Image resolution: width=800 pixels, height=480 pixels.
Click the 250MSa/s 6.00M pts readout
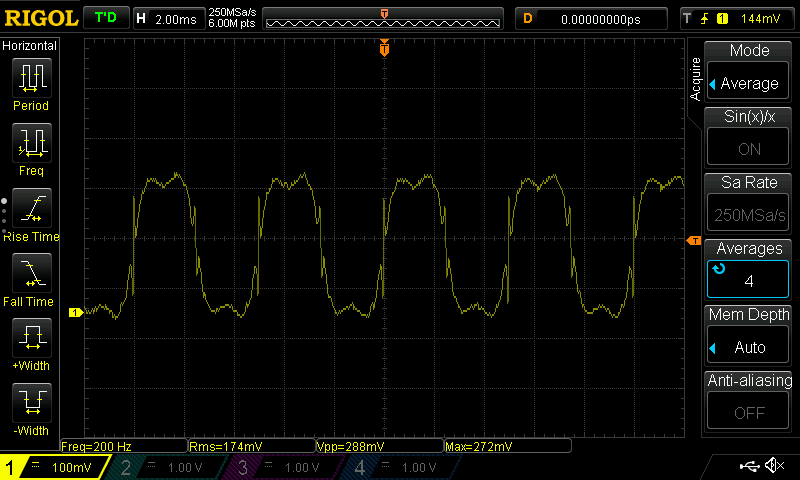pos(232,18)
